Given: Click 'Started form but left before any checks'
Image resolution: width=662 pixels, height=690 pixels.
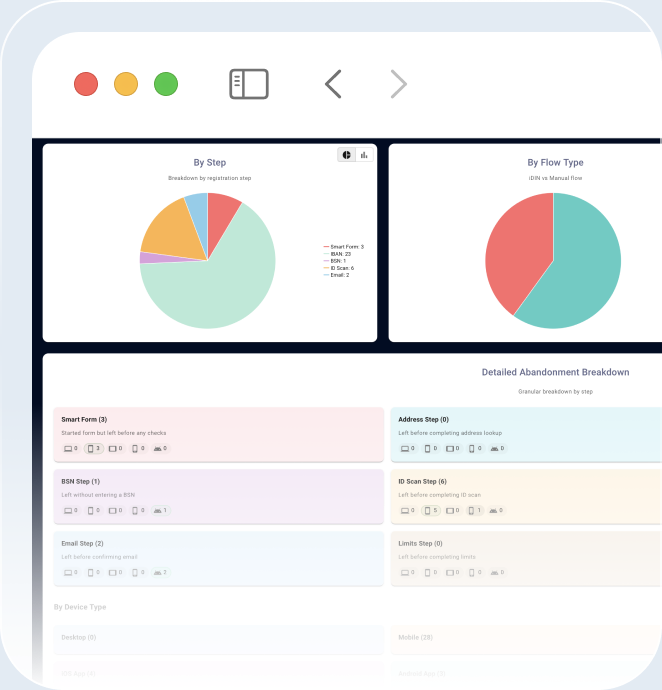Looking at the screenshot, I should click(x=114, y=433).
